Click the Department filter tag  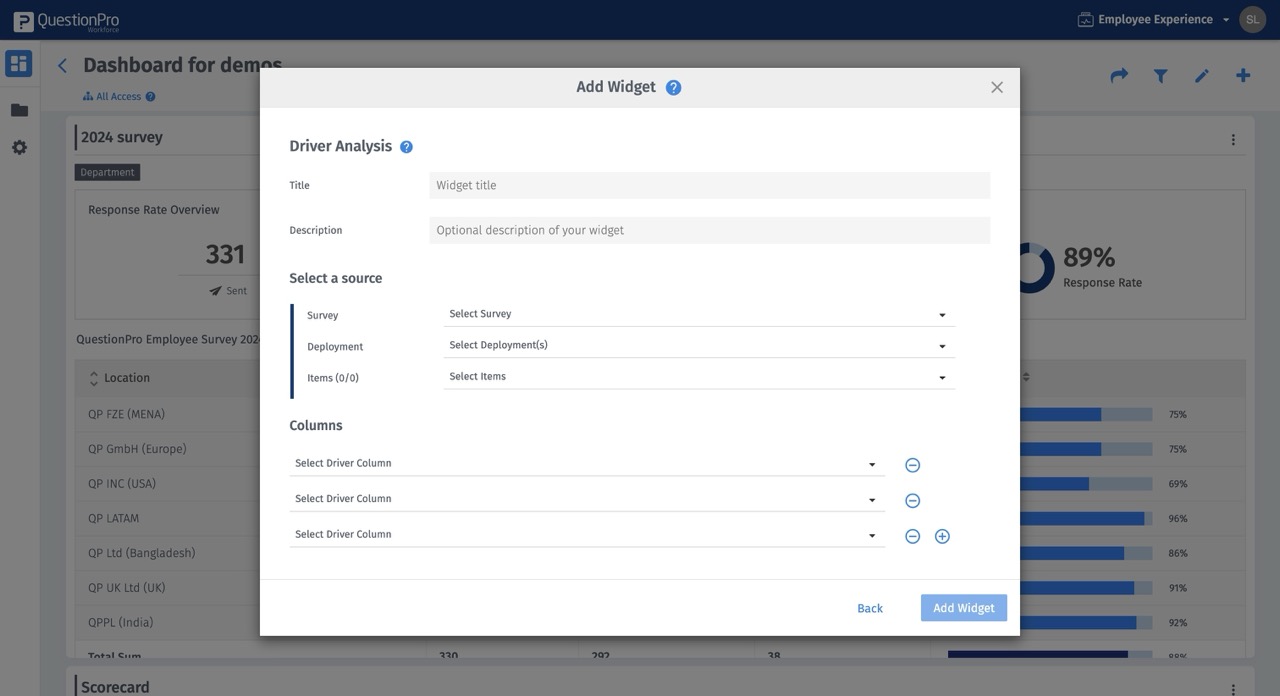point(107,172)
